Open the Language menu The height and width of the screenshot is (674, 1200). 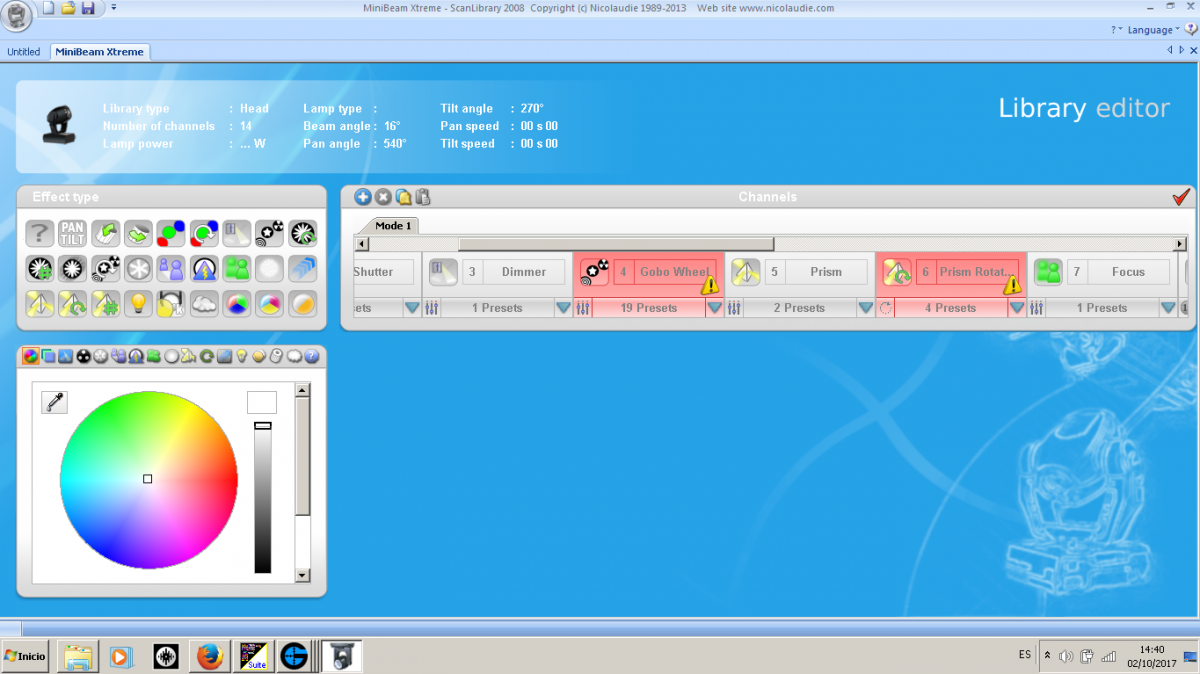click(x=1149, y=30)
